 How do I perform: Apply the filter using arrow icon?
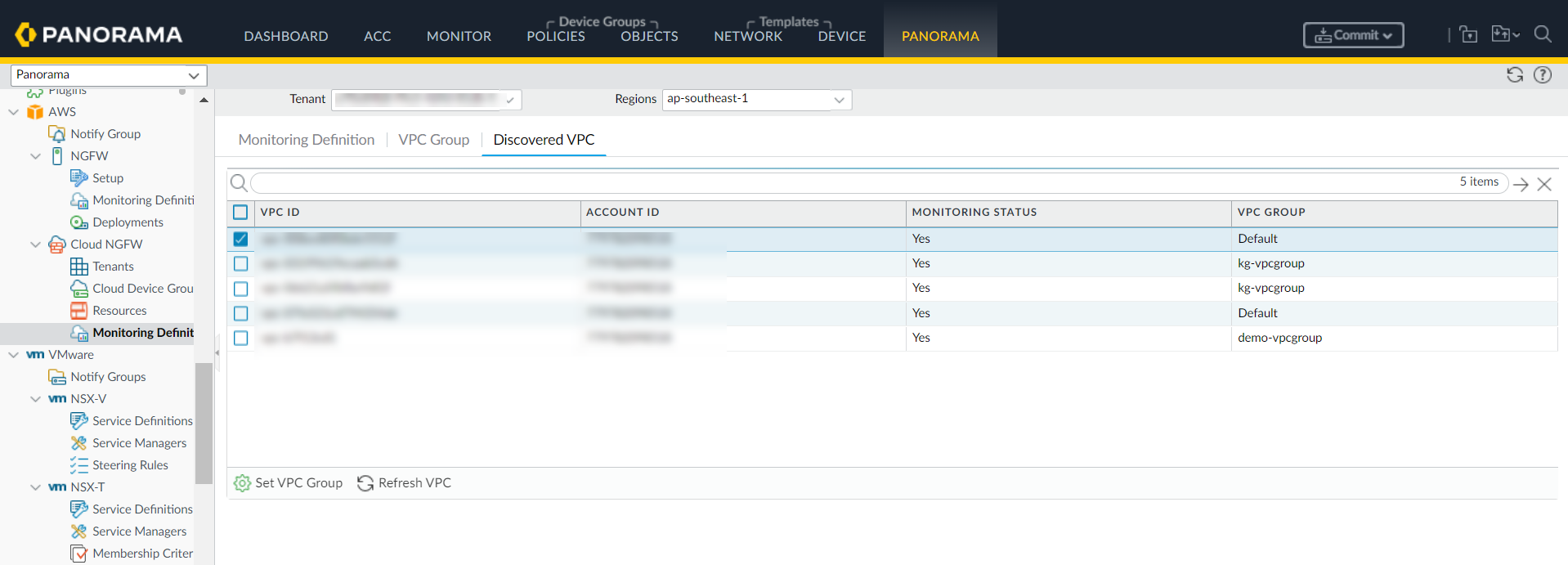pos(1521,184)
